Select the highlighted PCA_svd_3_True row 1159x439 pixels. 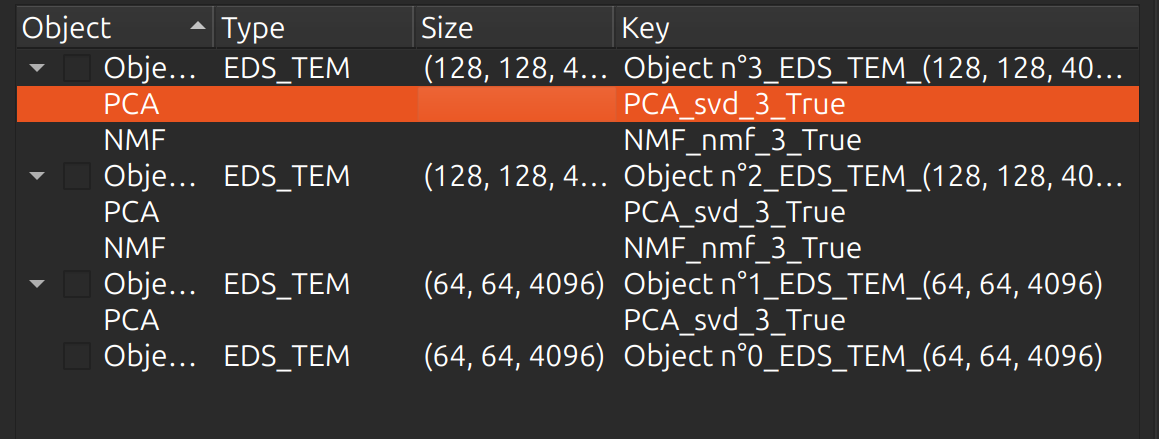pyautogui.click(x=577, y=105)
